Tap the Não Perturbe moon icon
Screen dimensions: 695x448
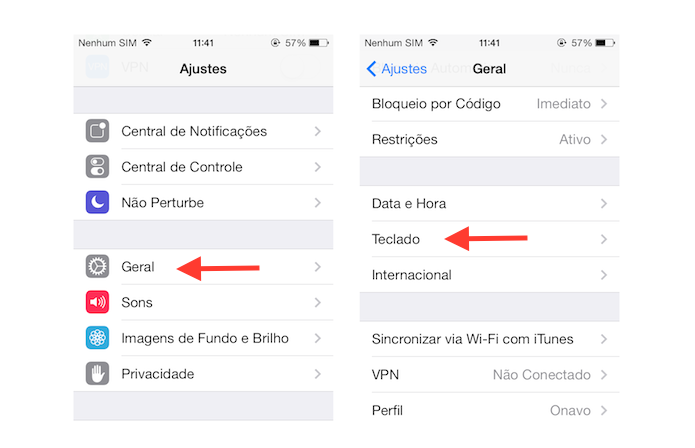click(x=97, y=202)
